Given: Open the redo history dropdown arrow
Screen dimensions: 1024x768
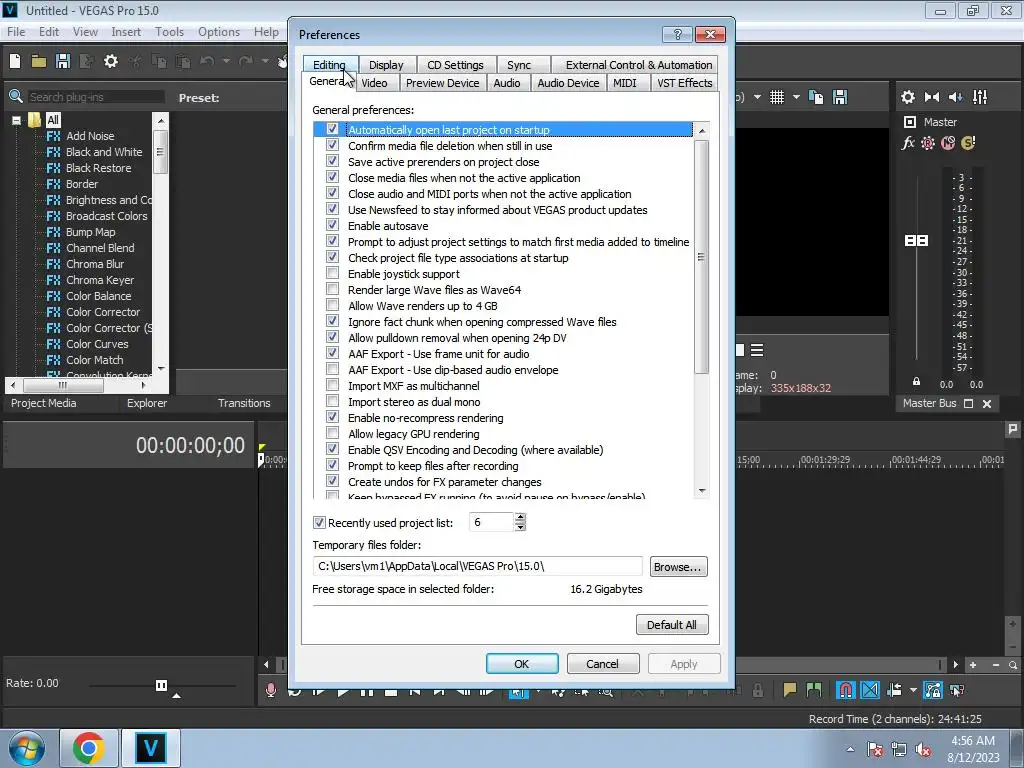Looking at the screenshot, I should 265,61.
